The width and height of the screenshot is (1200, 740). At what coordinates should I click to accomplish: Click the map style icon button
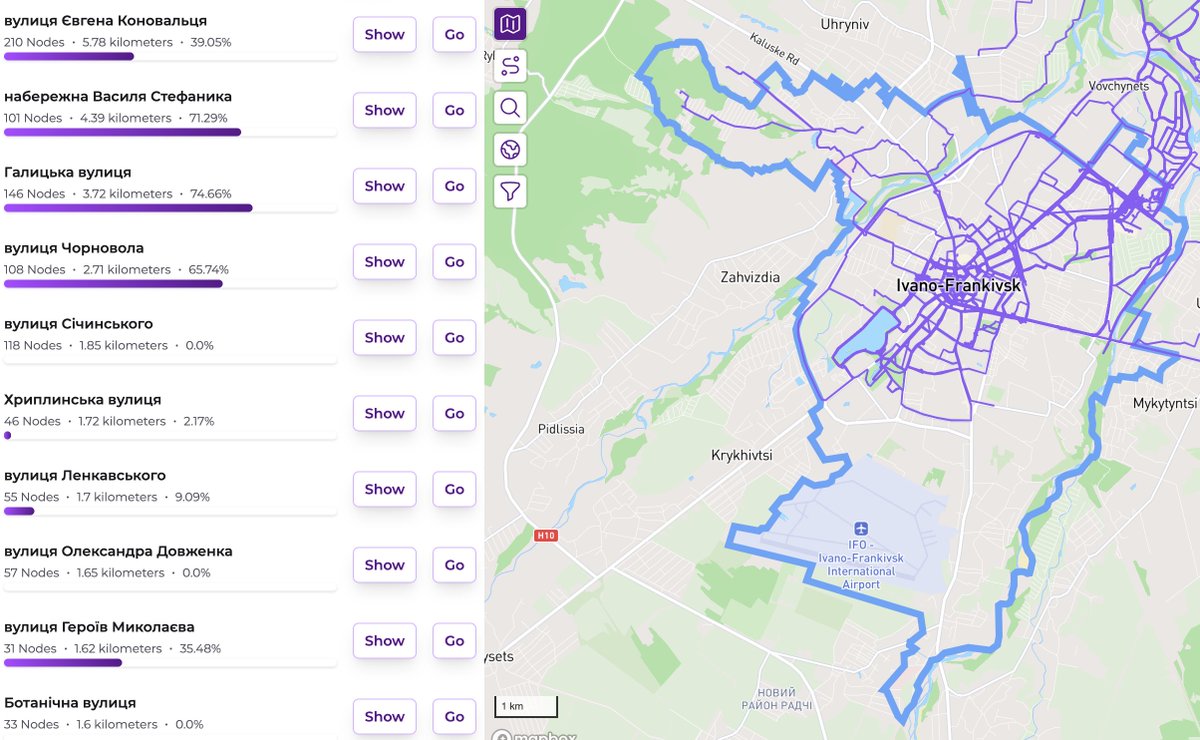click(x=510, y=23)
